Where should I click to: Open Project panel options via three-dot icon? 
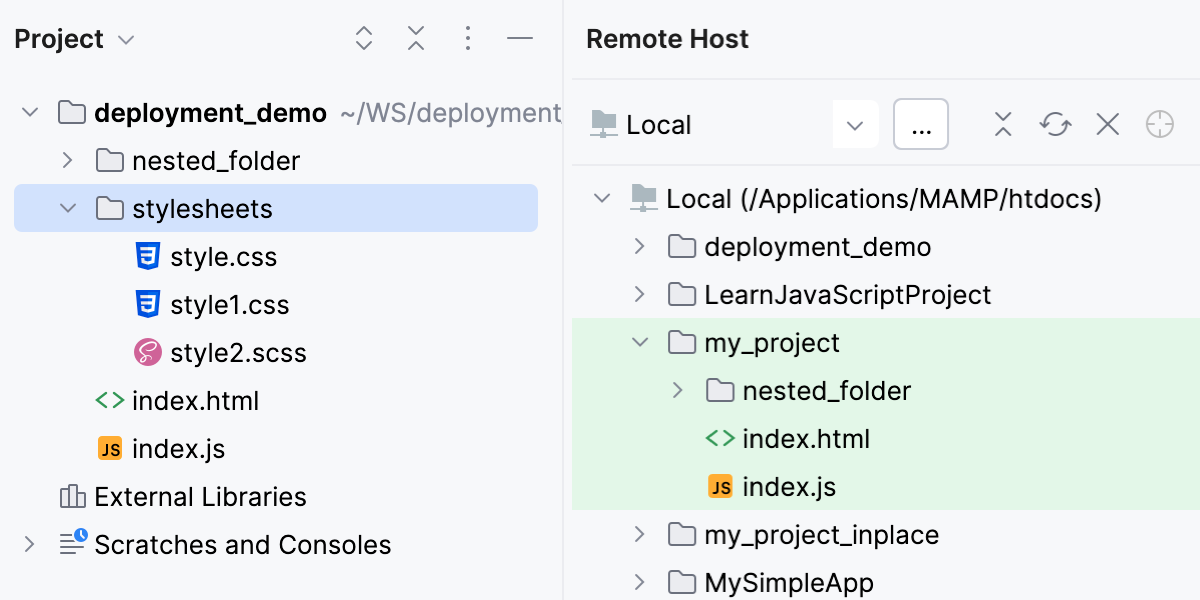[x=468, y=38]
